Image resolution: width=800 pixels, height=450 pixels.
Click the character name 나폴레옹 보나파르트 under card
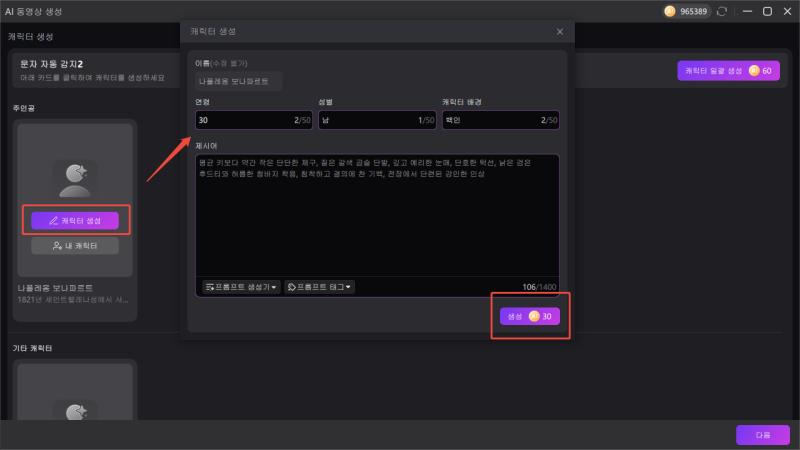point(55,288)
